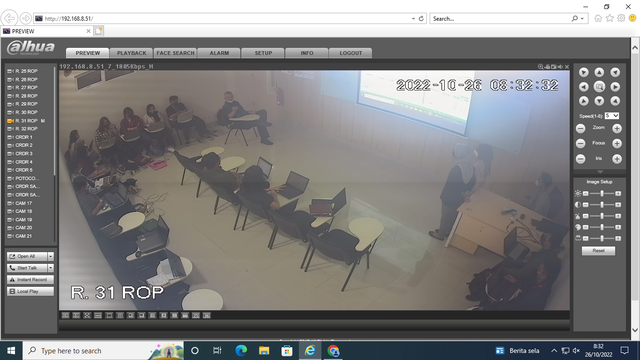The width and height of the screenshot is (640, 360).
Task: Open the Speed(1-8) dropdown
Action: point(612,116)
